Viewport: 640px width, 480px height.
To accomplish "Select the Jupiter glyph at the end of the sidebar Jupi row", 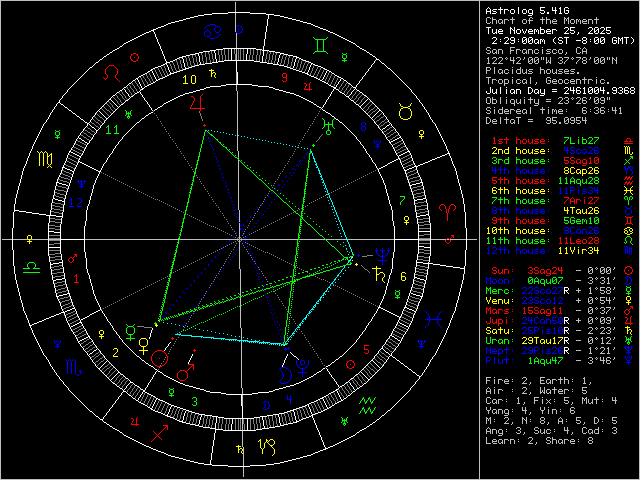I will [x=629, y=321].
